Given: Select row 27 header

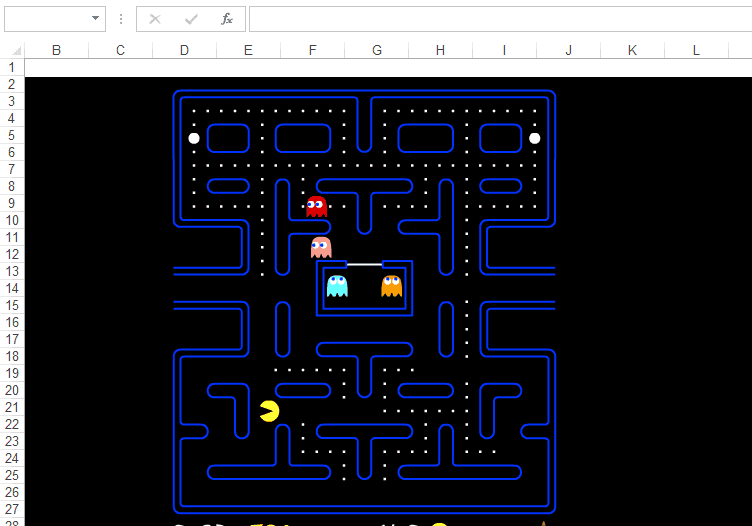Looking at the screenshot, I should click(12, 509).
